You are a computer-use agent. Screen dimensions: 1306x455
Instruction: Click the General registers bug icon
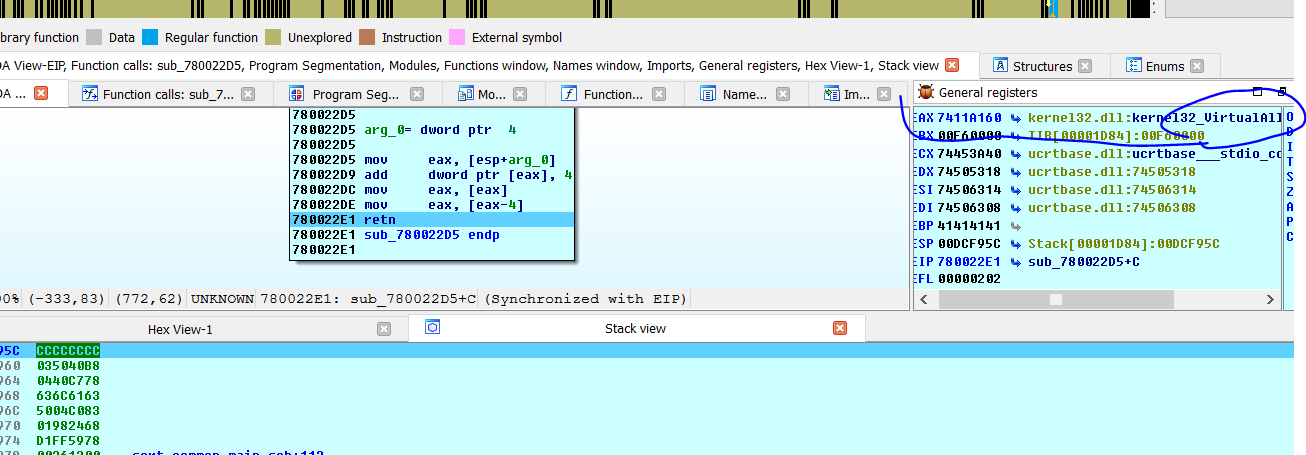click(x=925, y=92)
